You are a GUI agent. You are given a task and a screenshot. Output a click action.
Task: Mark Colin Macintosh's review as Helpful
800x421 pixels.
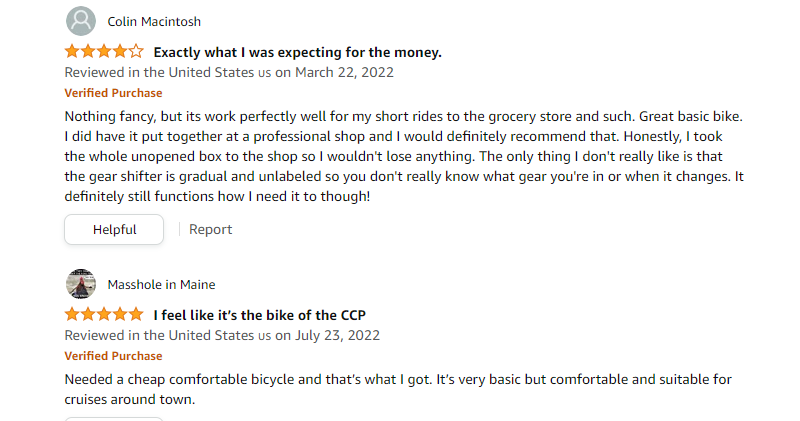pyautogui.click(x=114, y=229)
